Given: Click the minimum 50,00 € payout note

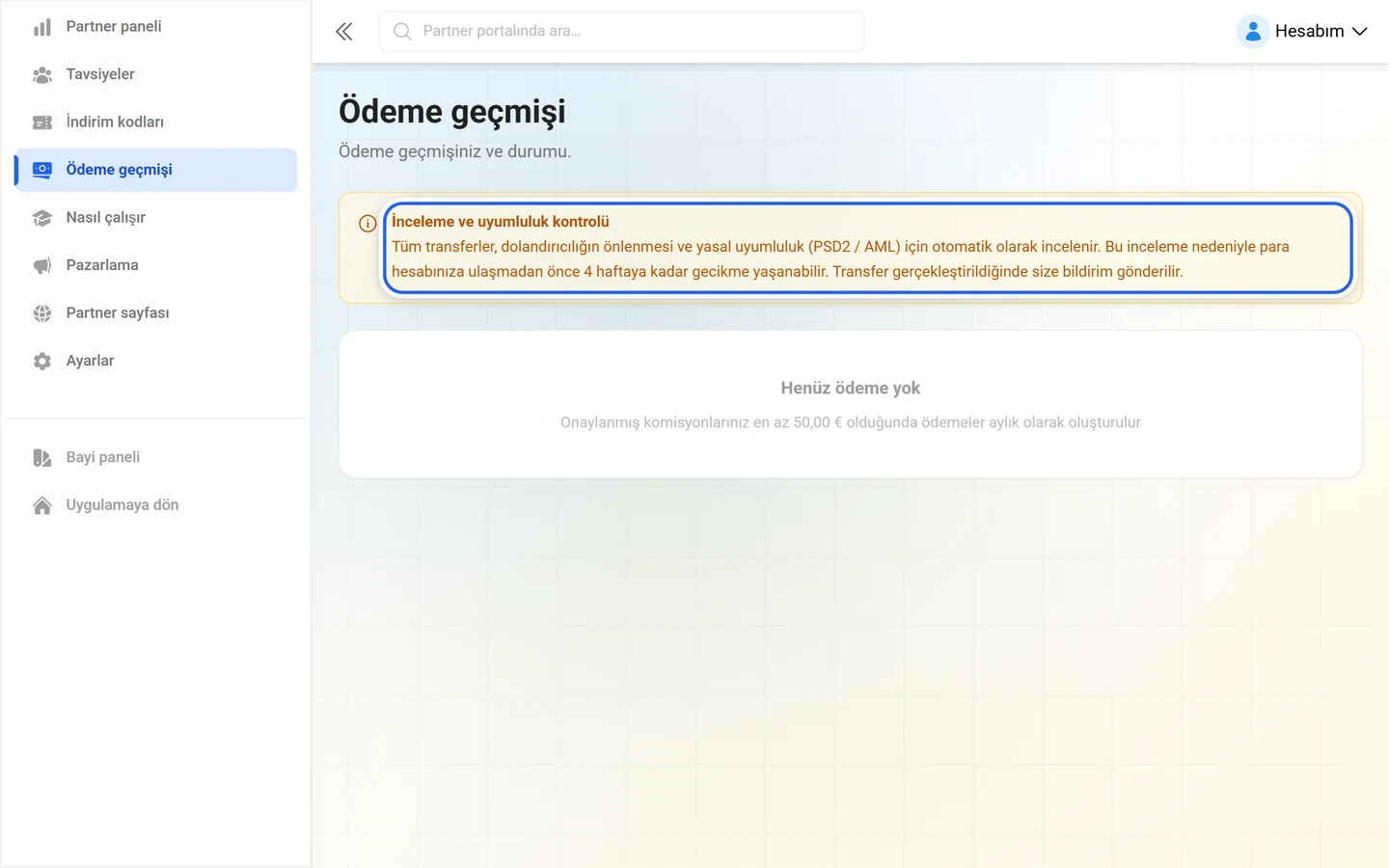Looking at the screenshot, I should coord(851,422).
